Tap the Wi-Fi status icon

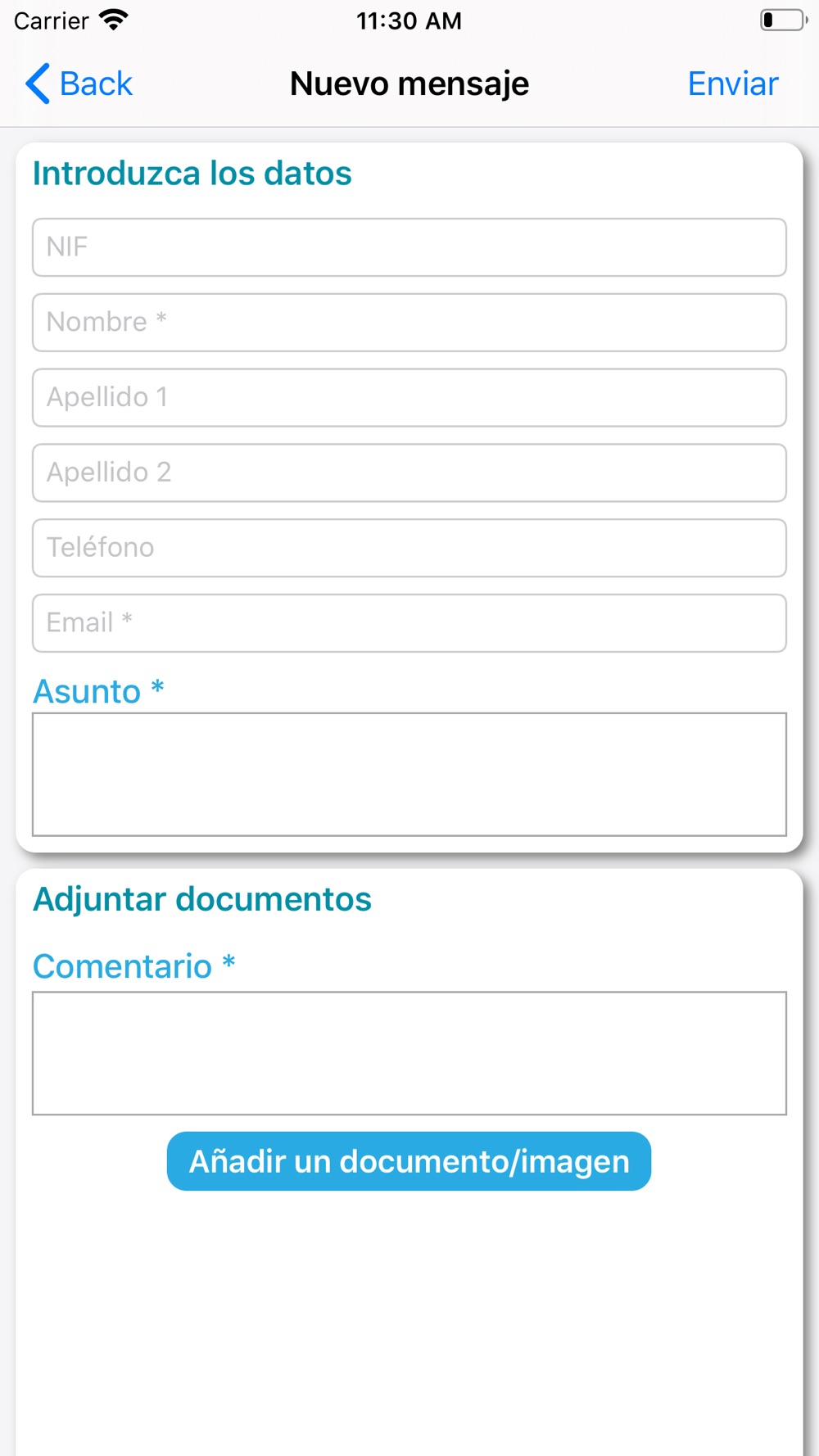pos(113,20)
